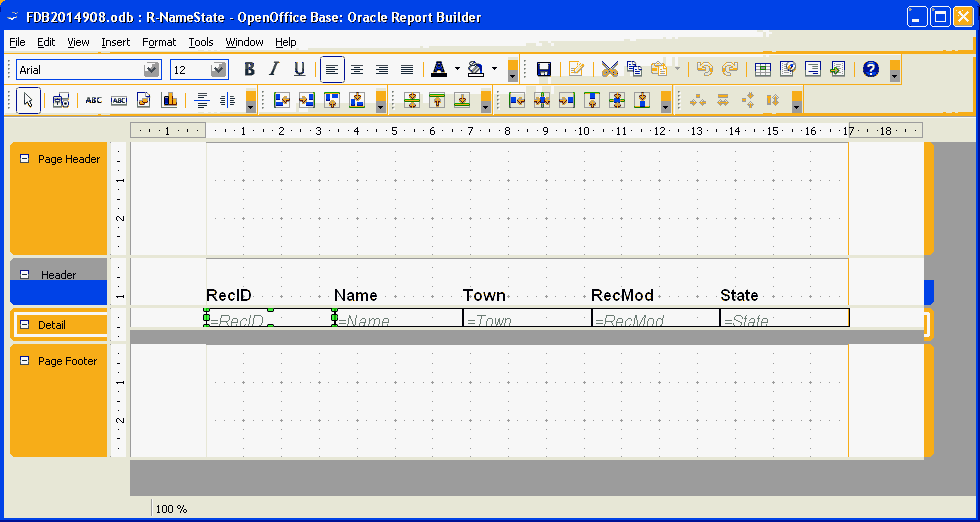The height and width of the screenshot is (522, 980).
Task: Align bottom on section icon
Action: [357, 100]
